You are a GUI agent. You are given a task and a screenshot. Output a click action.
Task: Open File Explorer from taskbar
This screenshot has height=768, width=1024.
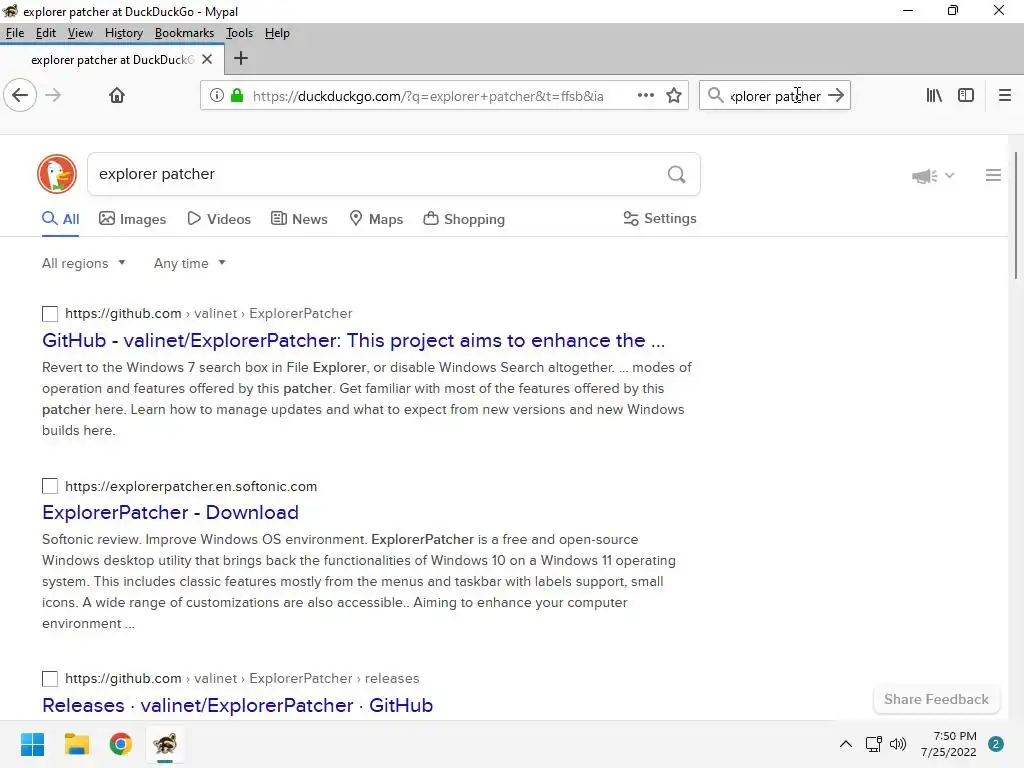(76, 744)
